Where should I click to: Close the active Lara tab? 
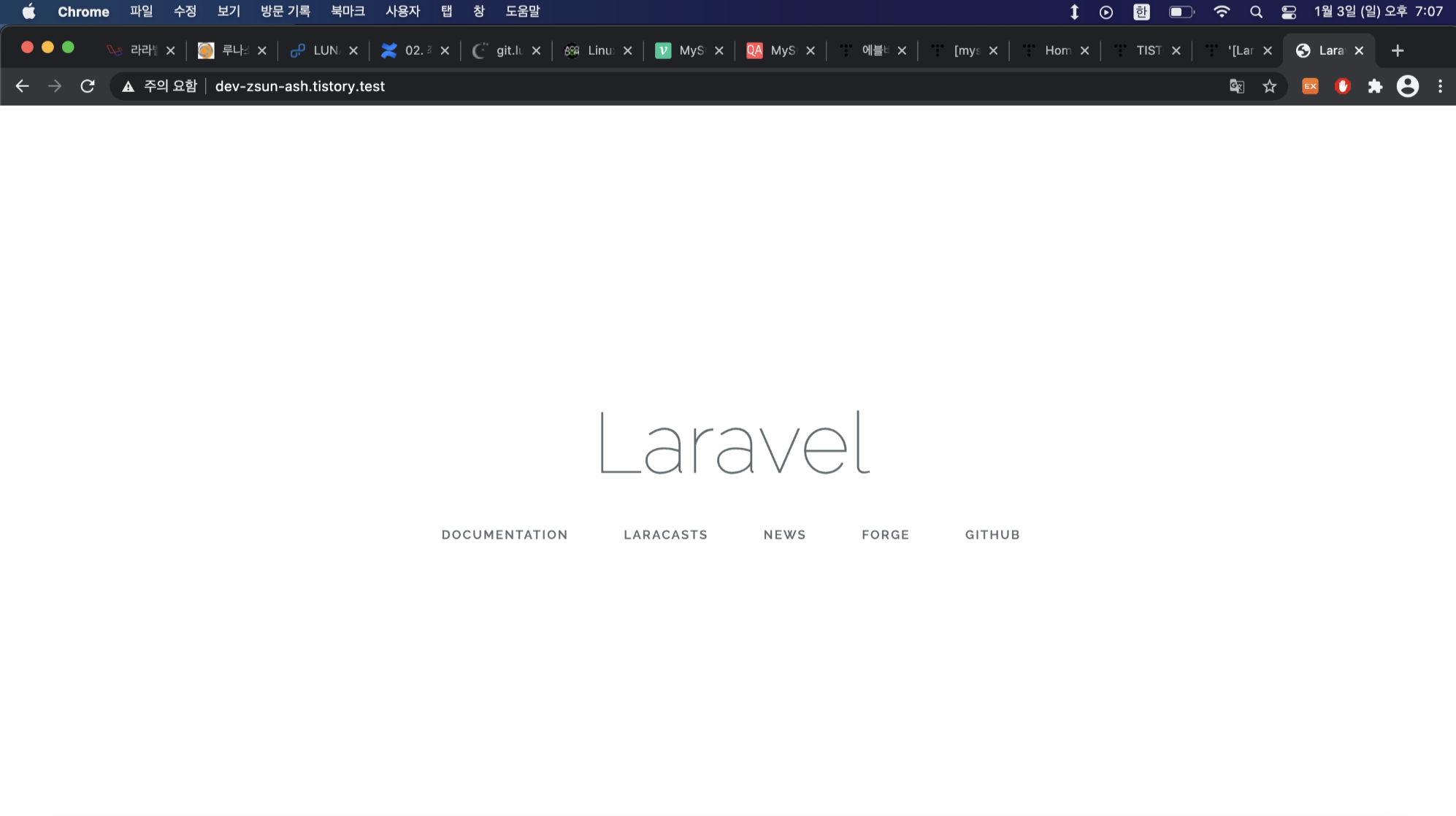click(x=1359, y=50)
